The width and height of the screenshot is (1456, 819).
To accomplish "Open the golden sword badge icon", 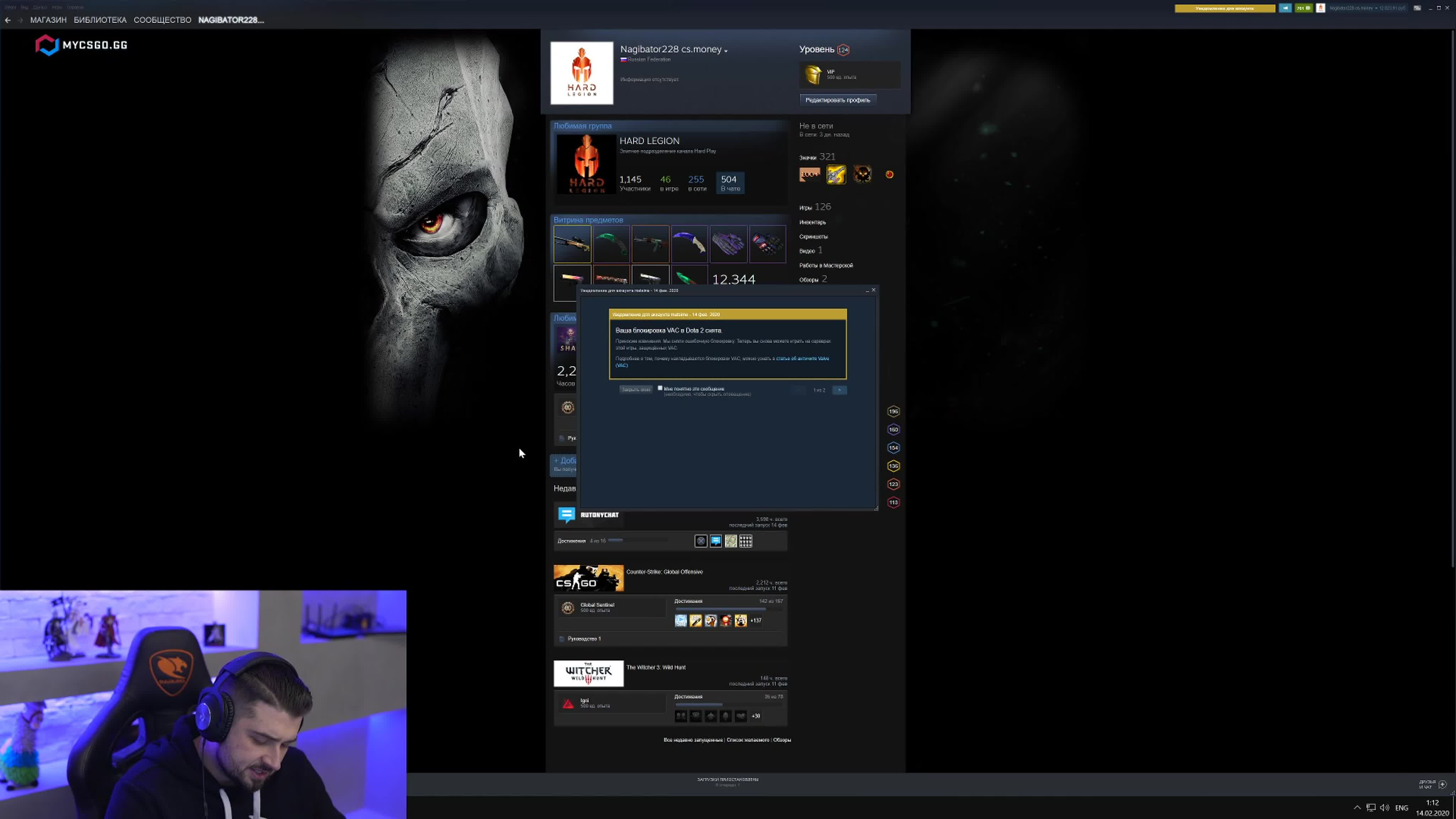I will [x=836, y=175].
